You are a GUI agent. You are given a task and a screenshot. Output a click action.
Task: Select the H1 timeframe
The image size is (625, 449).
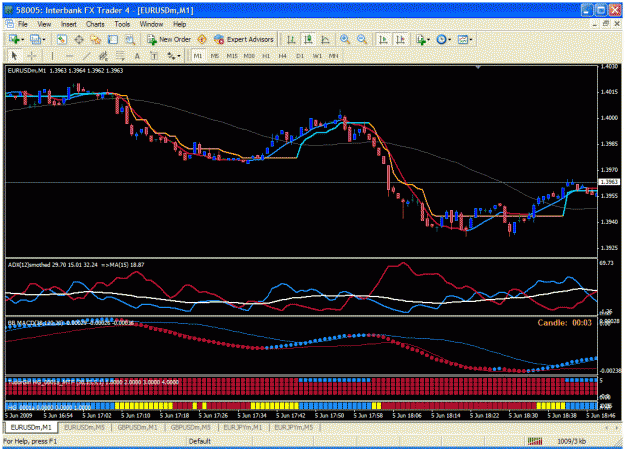pyautogui.click(x=266, y=56)
